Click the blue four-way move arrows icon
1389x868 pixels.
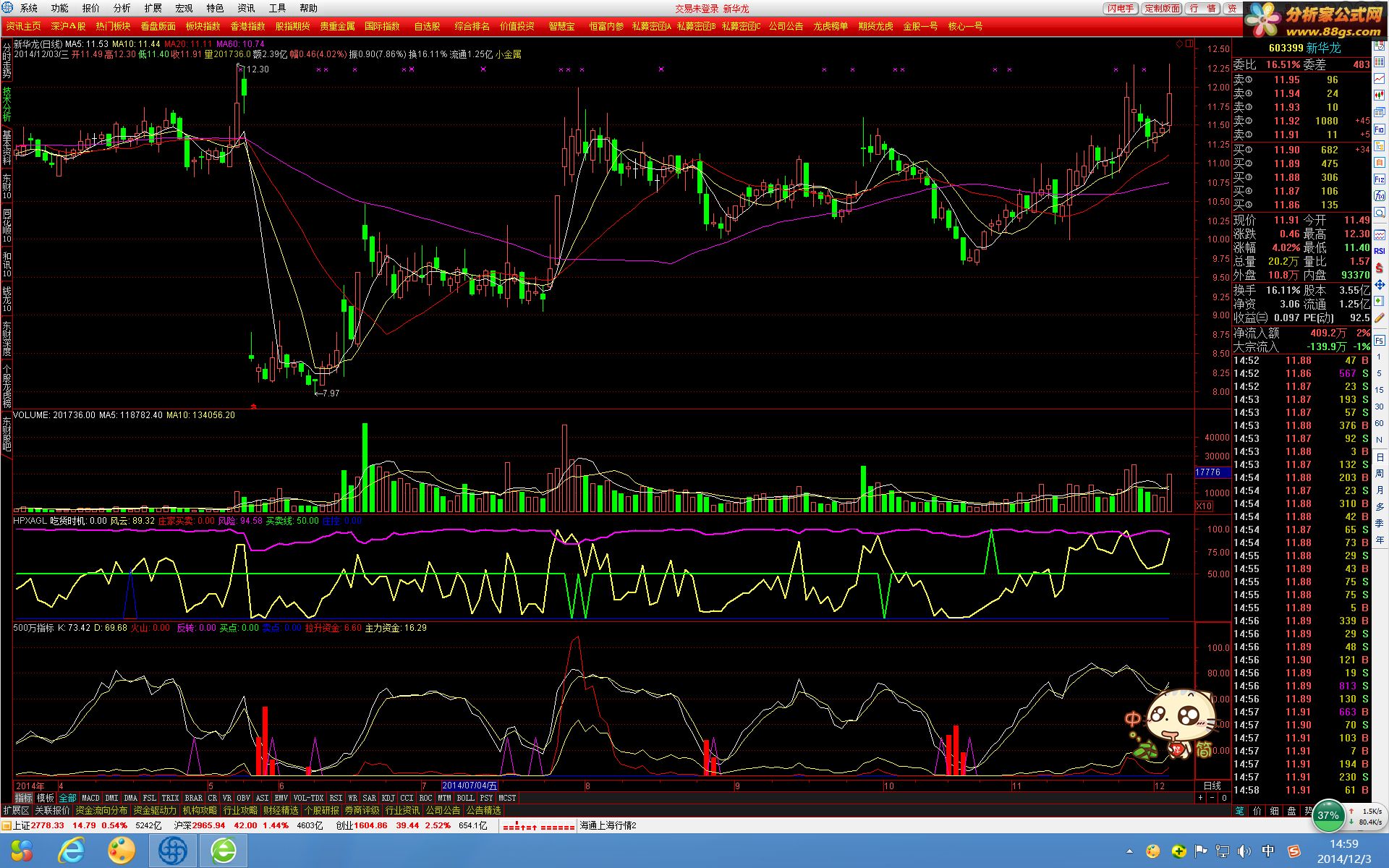[1379, 284]
